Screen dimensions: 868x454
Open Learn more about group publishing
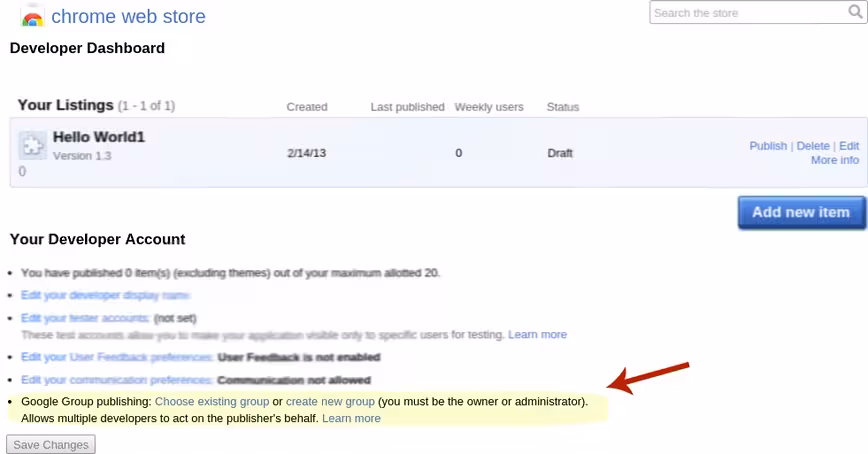351,418
